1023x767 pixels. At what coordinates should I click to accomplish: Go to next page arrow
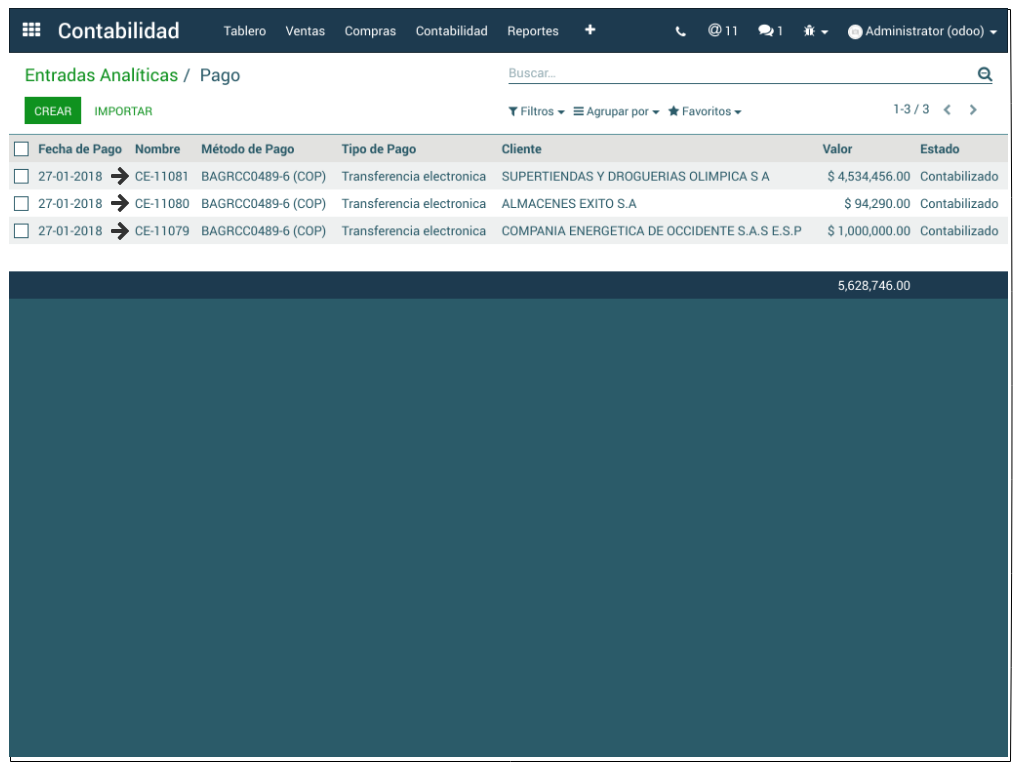pyautogui.click(x=973, y=110)
